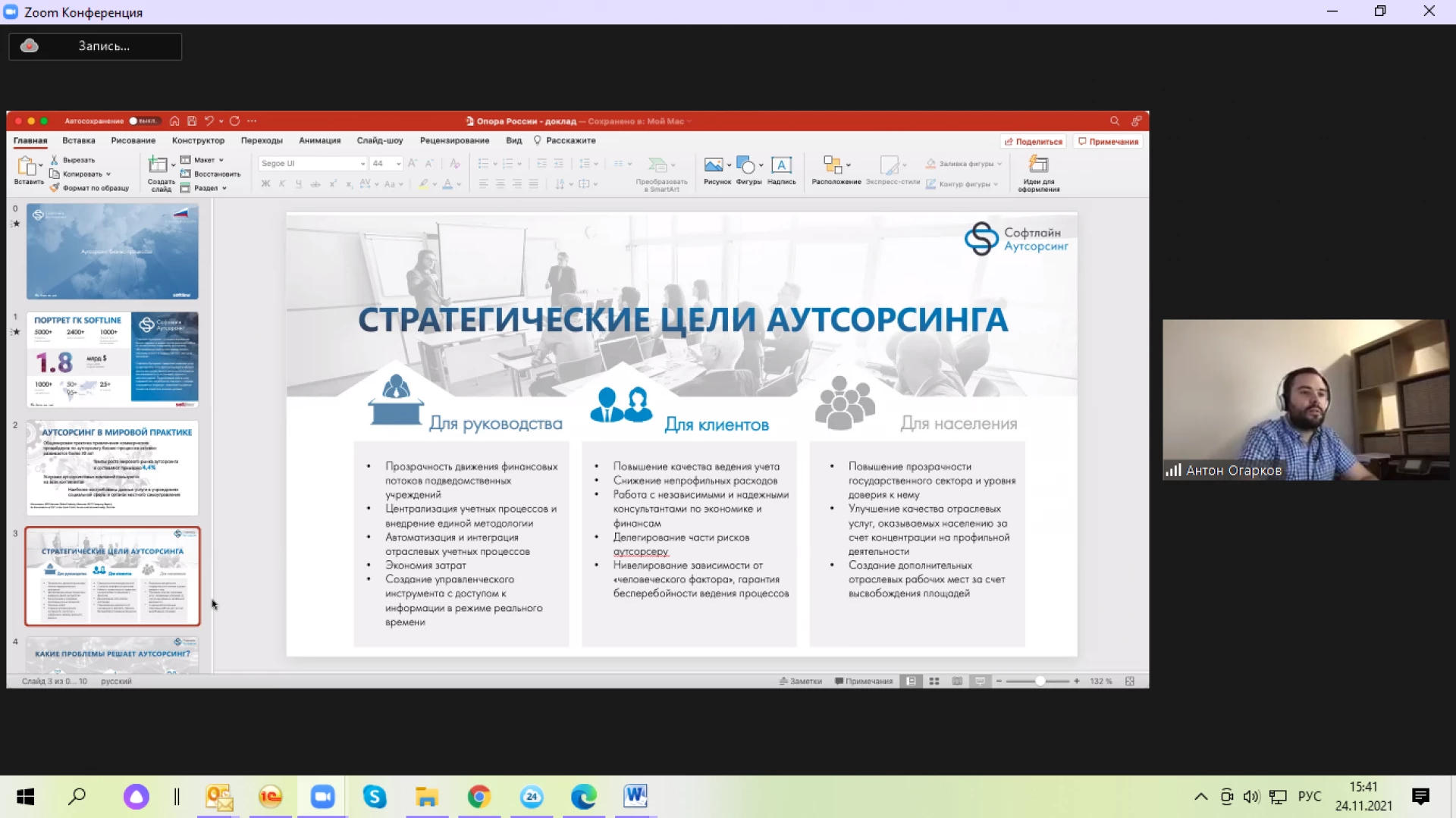1456x818 pixels.
Task: Click the text highlight color marker
Action: pyautogui.click(x=424, y=183)
